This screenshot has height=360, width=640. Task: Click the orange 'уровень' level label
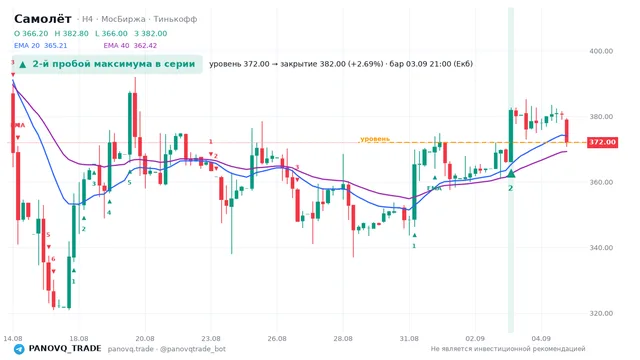coord(375,139)
